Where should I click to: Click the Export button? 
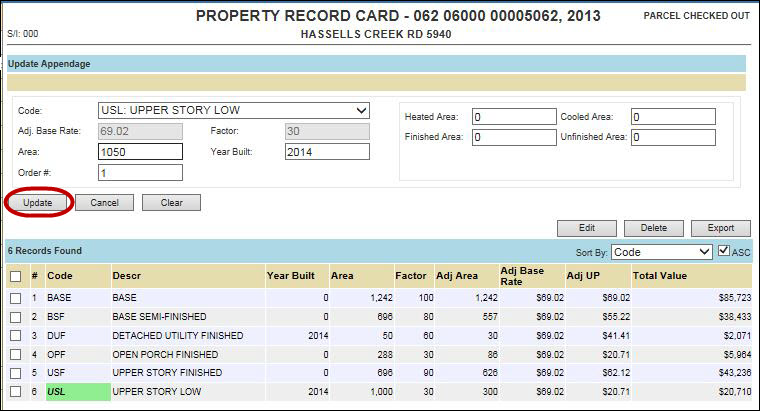pyautogui.click(x=720, y=228)
